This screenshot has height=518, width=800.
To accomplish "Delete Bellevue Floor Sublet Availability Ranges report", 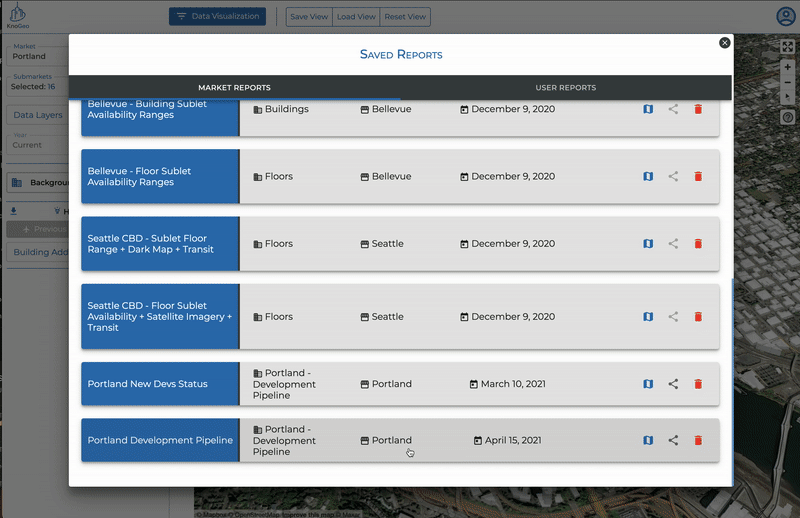I will pyautogui.click(x=698, y=176).
